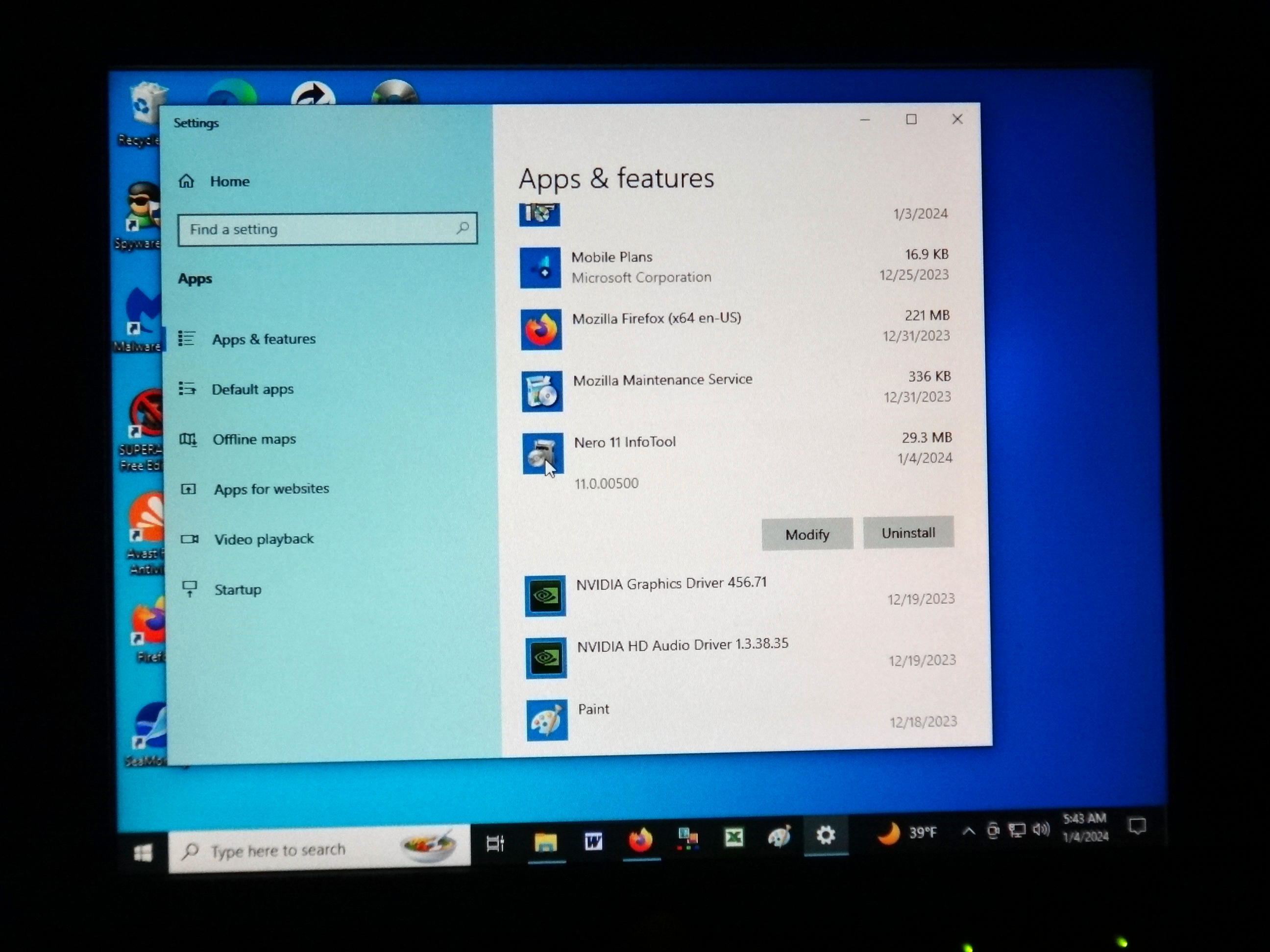
Task: Click the 221 MB size of Firefox
Action: click(927, 315)
